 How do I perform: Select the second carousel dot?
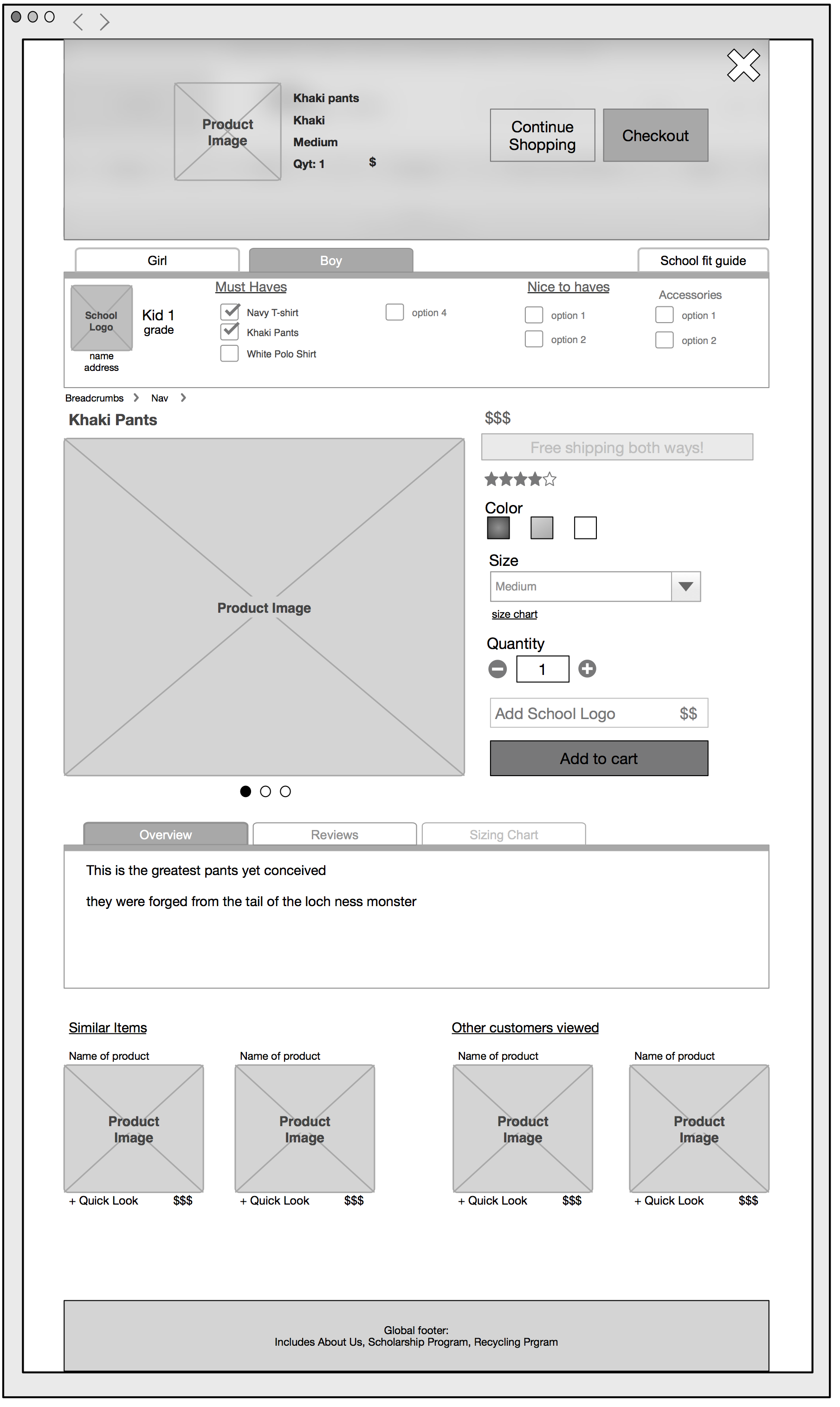pos(265,791)
